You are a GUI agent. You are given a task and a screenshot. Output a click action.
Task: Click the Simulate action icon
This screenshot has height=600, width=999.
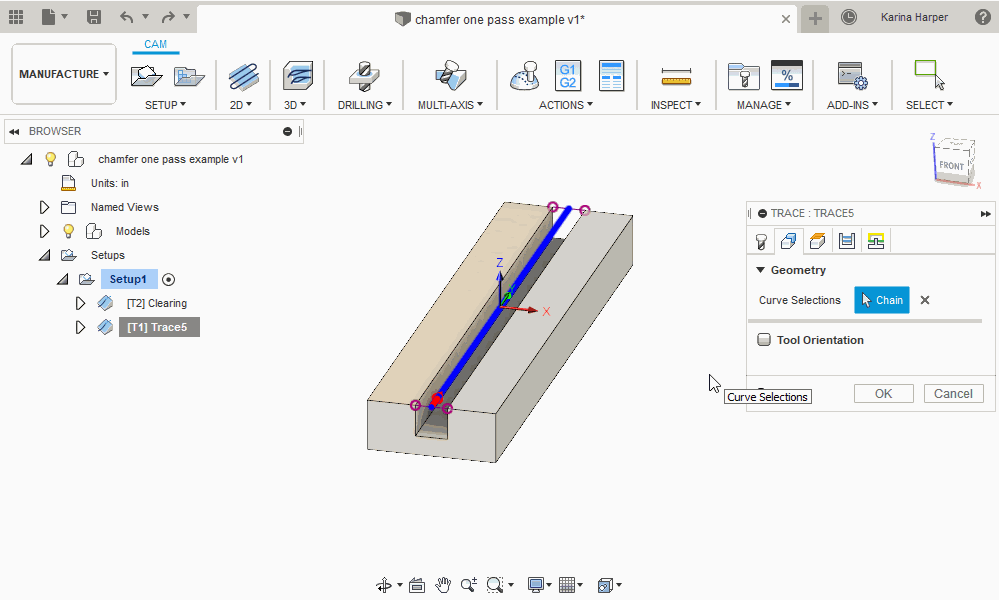point(525,76)
